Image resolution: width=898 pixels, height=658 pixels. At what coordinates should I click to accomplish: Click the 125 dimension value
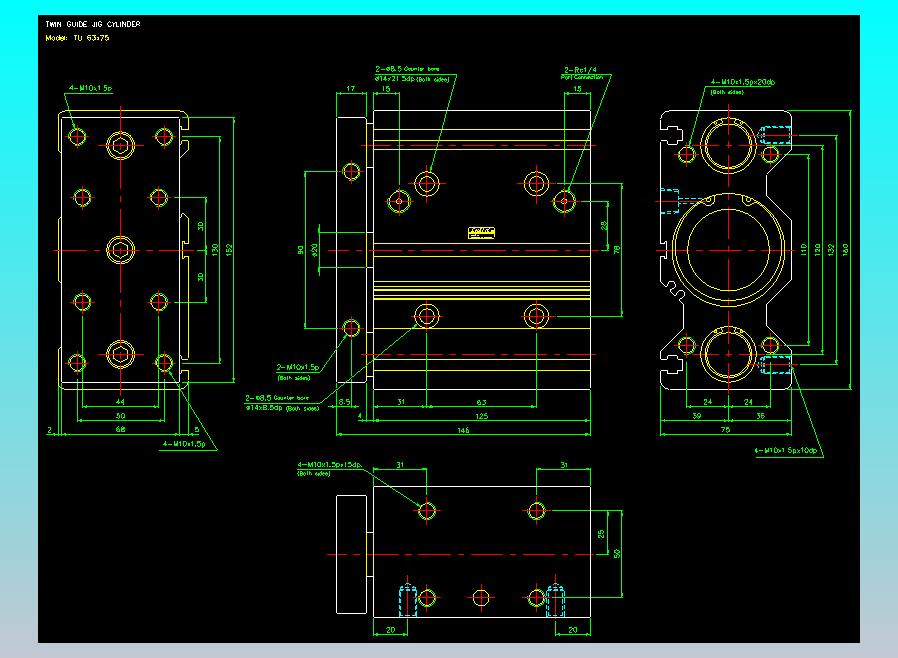pyautogui.click(x=482, y=416)
